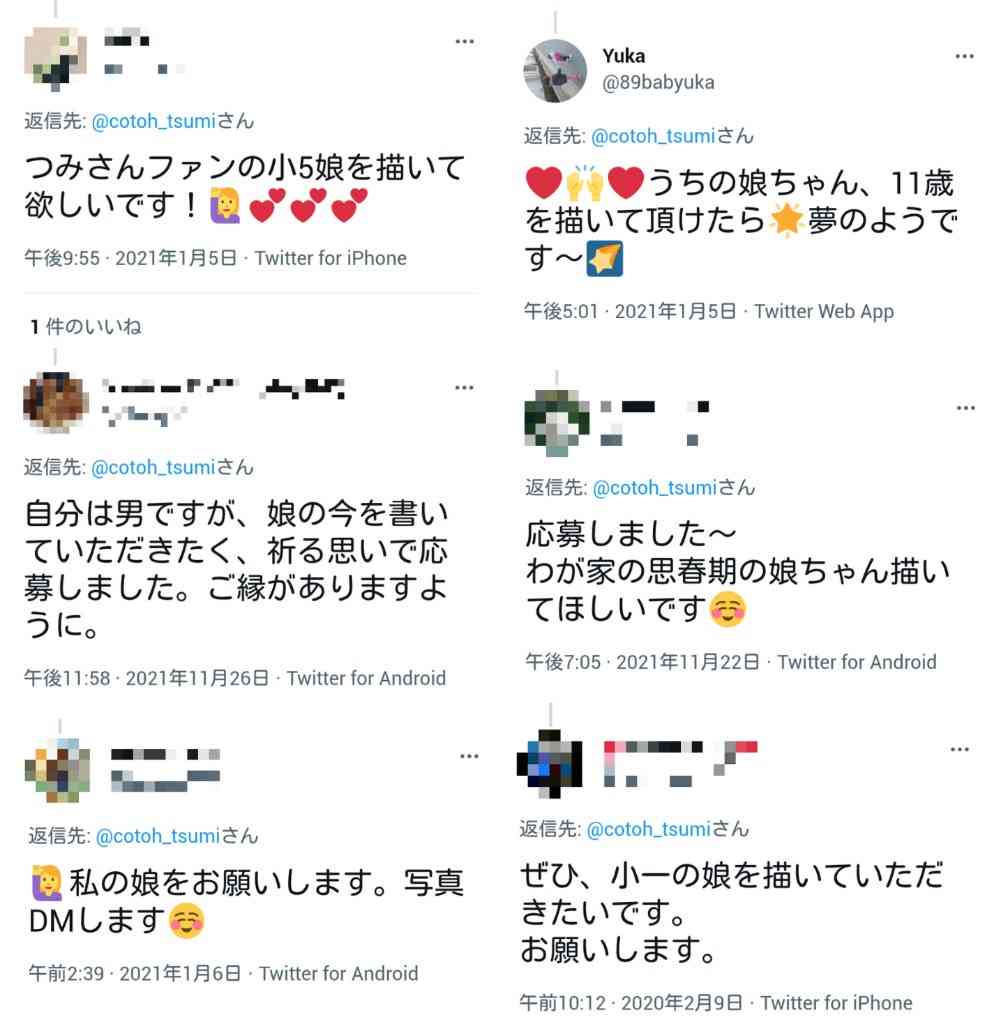Open Yuka's profile avatar
Viewport: 994px width, 1024px height.
(555, 71)
